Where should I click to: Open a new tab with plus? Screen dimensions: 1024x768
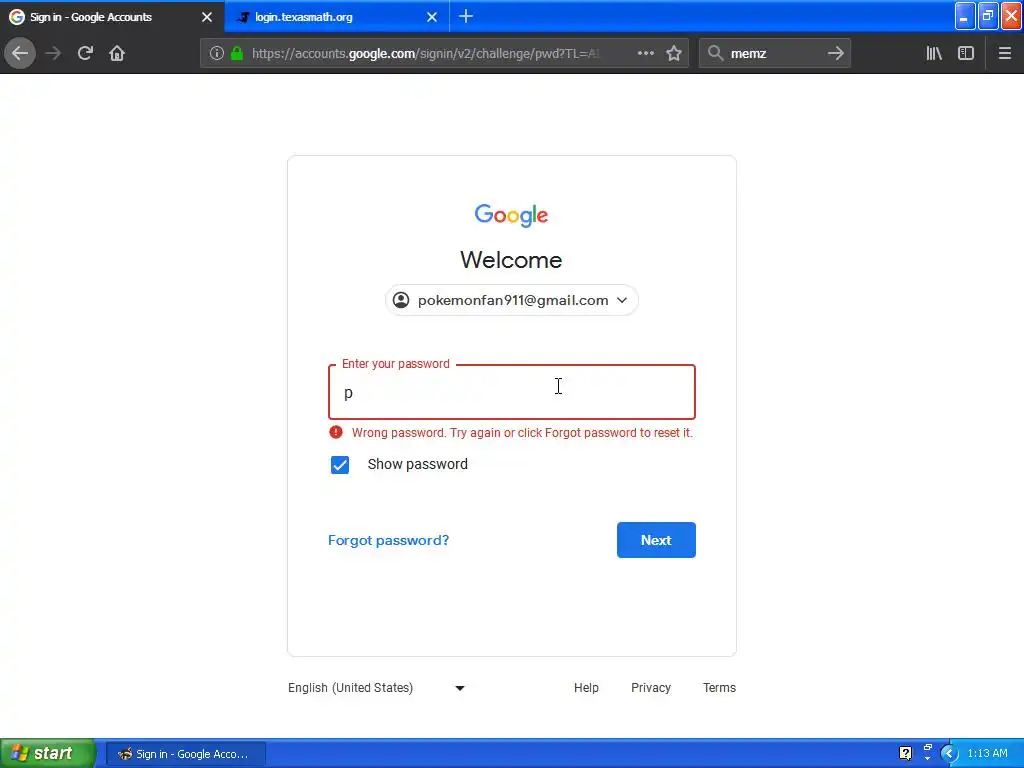coord(466,16)
